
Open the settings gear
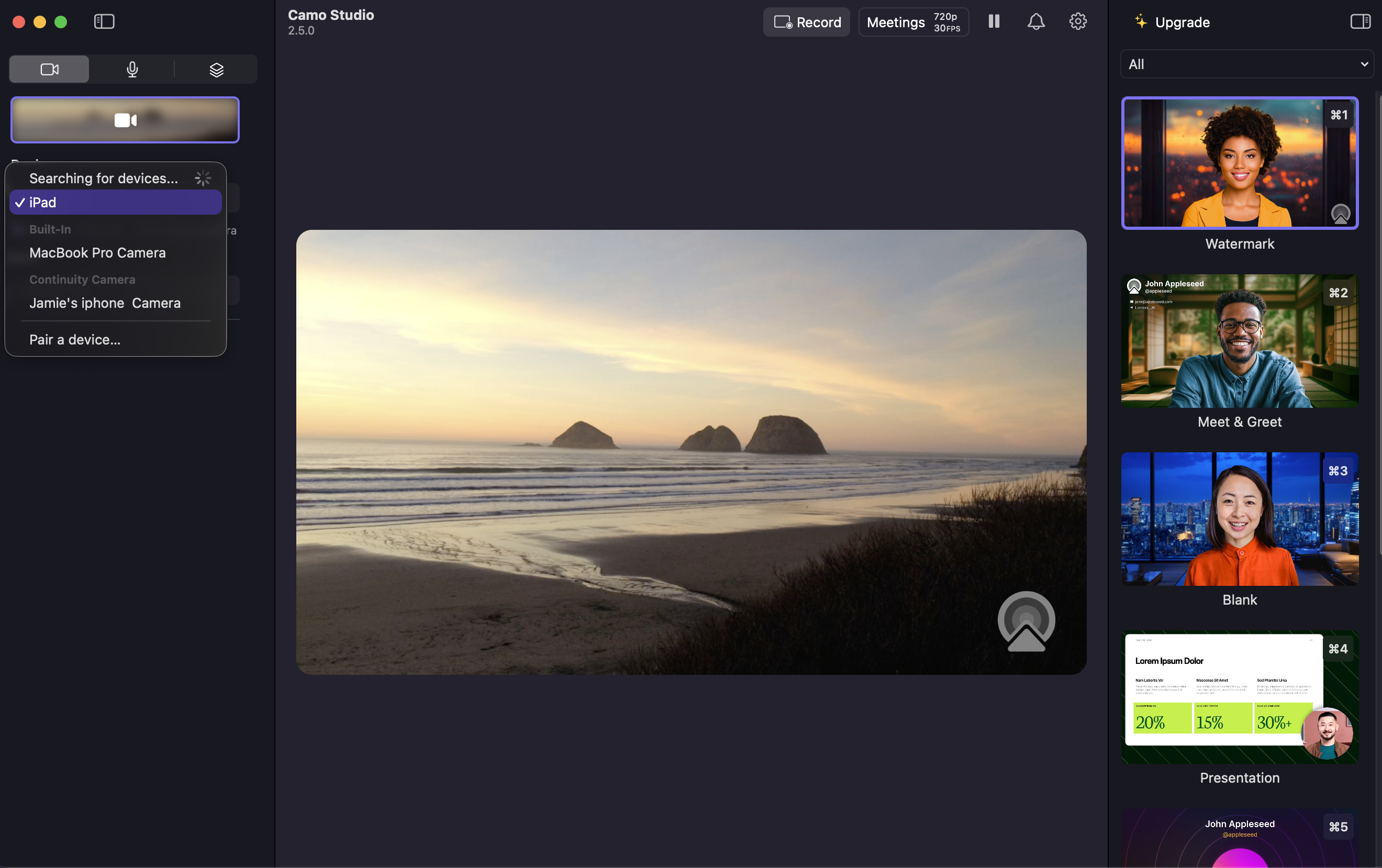coord(1077,22)
